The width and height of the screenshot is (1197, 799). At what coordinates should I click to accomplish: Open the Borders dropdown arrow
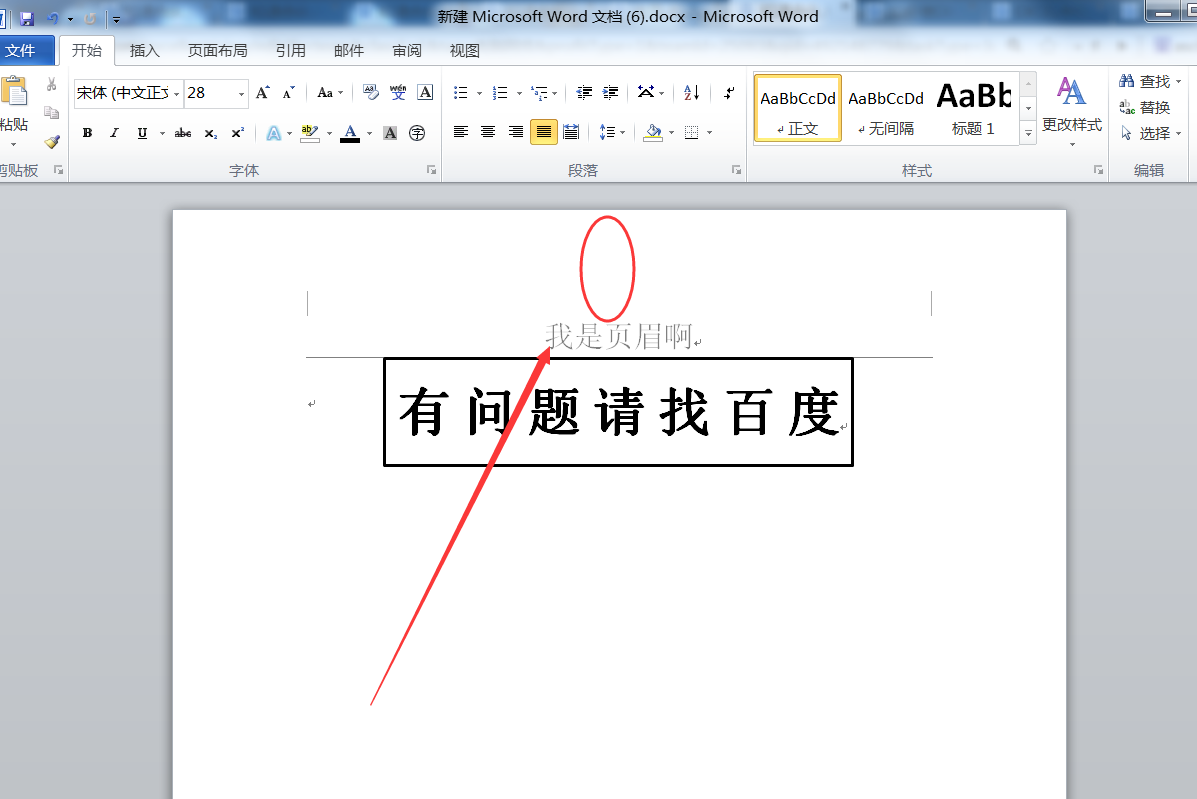point(710,133)
